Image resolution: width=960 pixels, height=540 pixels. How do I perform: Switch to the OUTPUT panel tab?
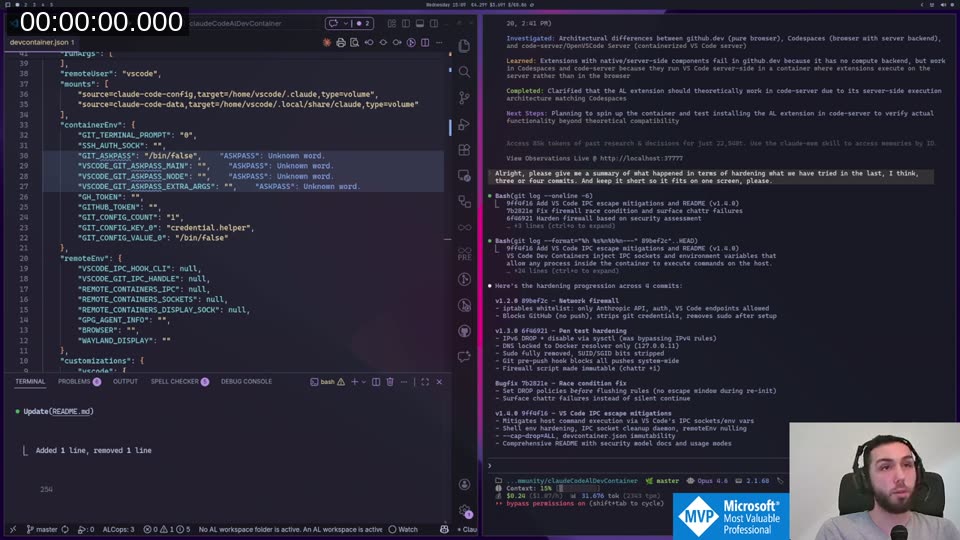125,381
